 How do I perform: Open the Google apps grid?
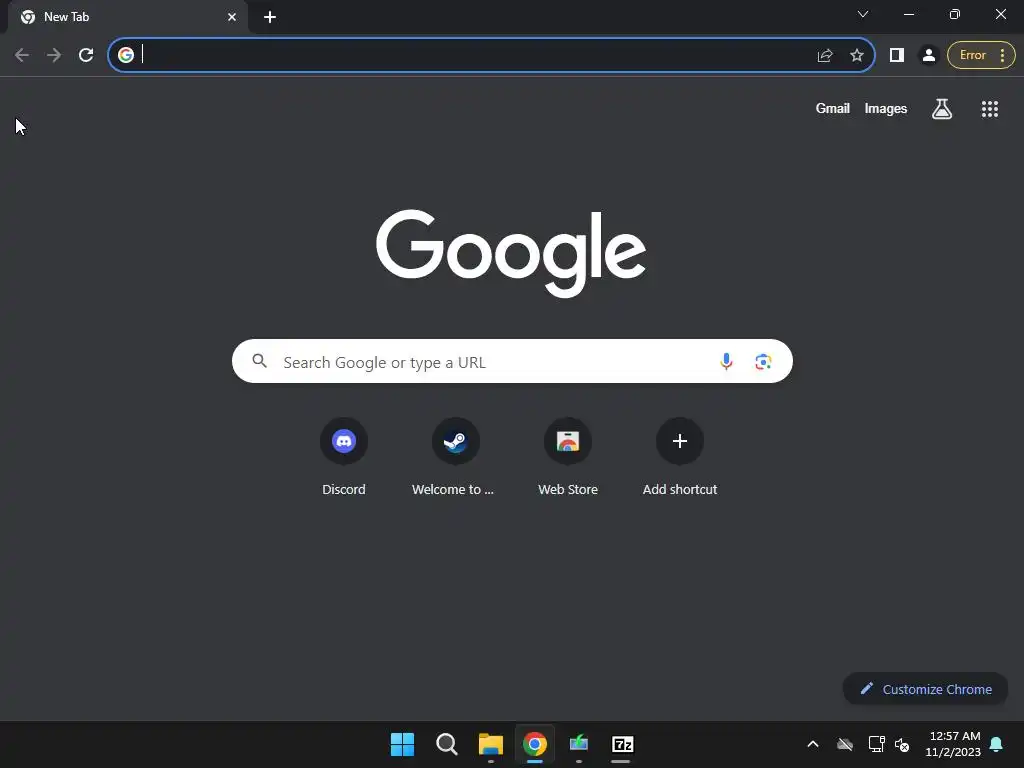tap(990, 109)
